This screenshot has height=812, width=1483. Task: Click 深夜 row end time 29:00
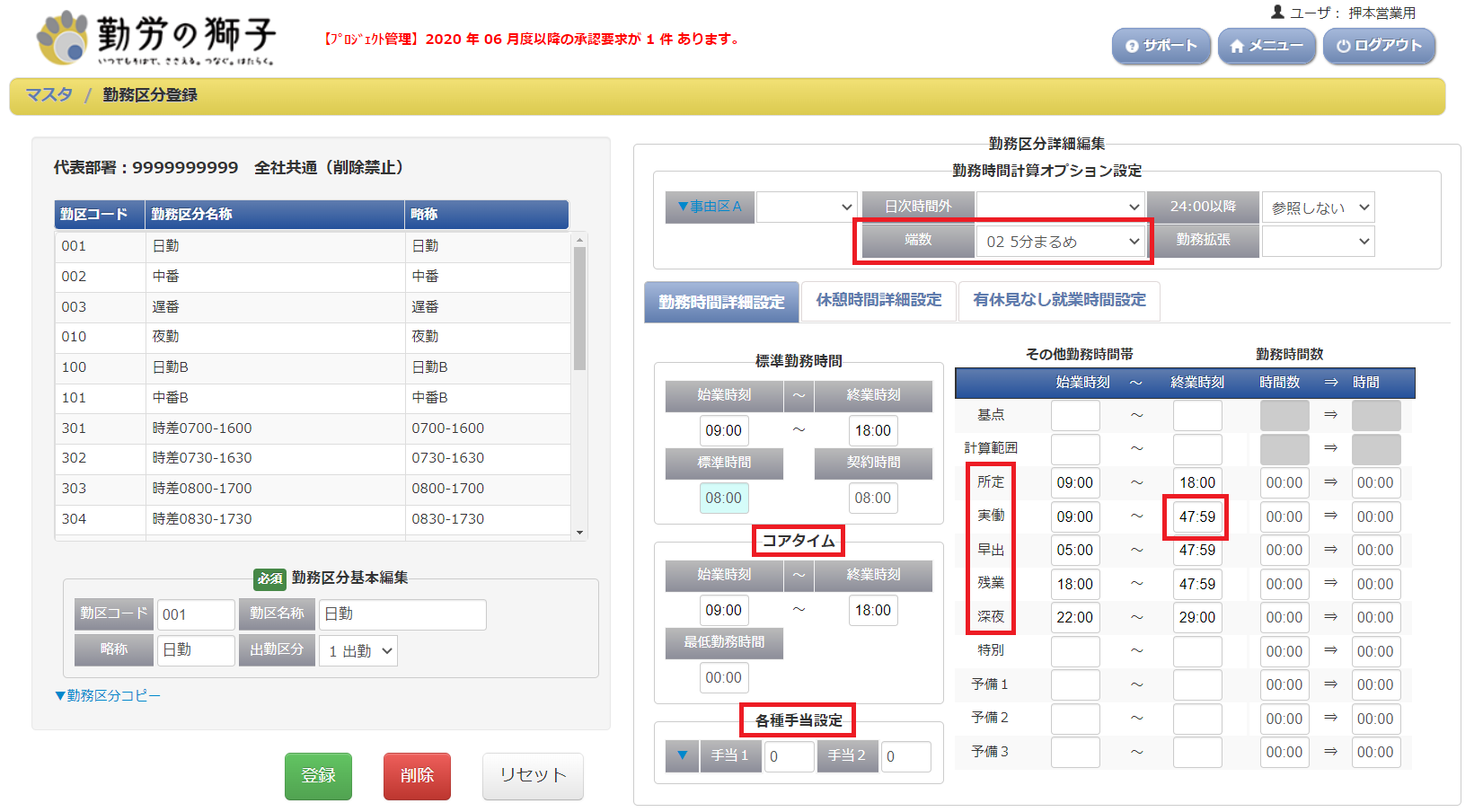pos(1197,618)
